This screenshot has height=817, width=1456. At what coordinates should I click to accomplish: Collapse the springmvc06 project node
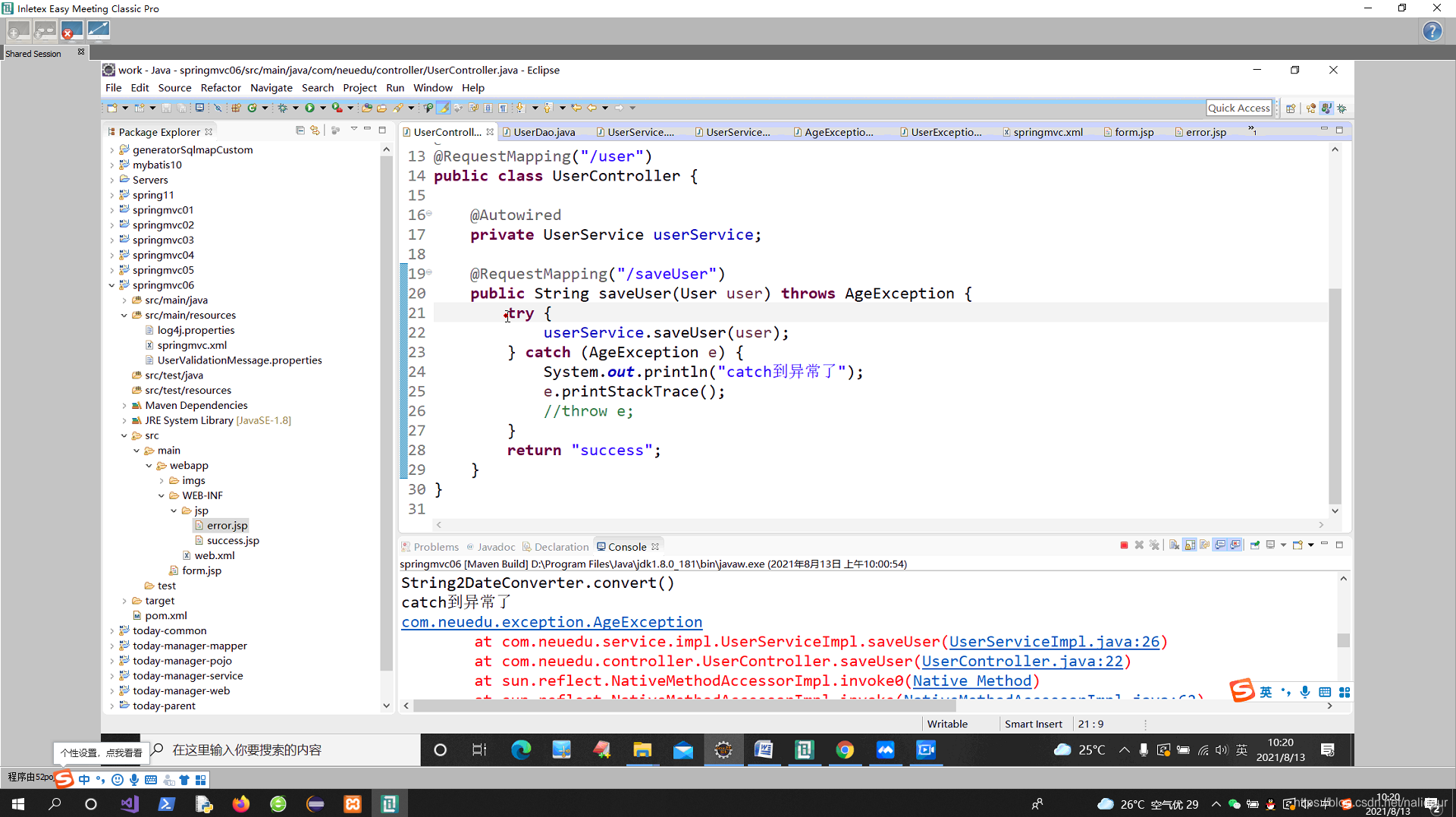click(112, 285)
